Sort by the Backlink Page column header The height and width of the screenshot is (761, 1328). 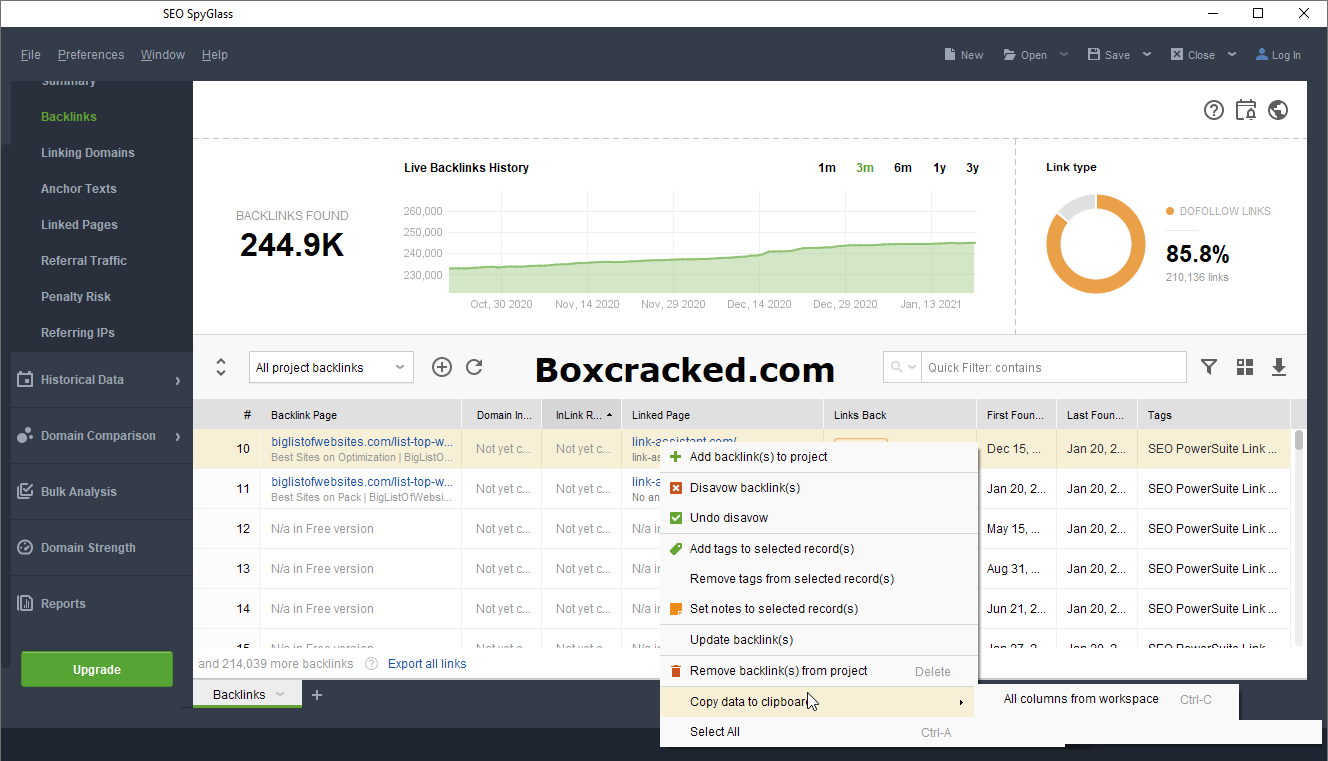361,415
